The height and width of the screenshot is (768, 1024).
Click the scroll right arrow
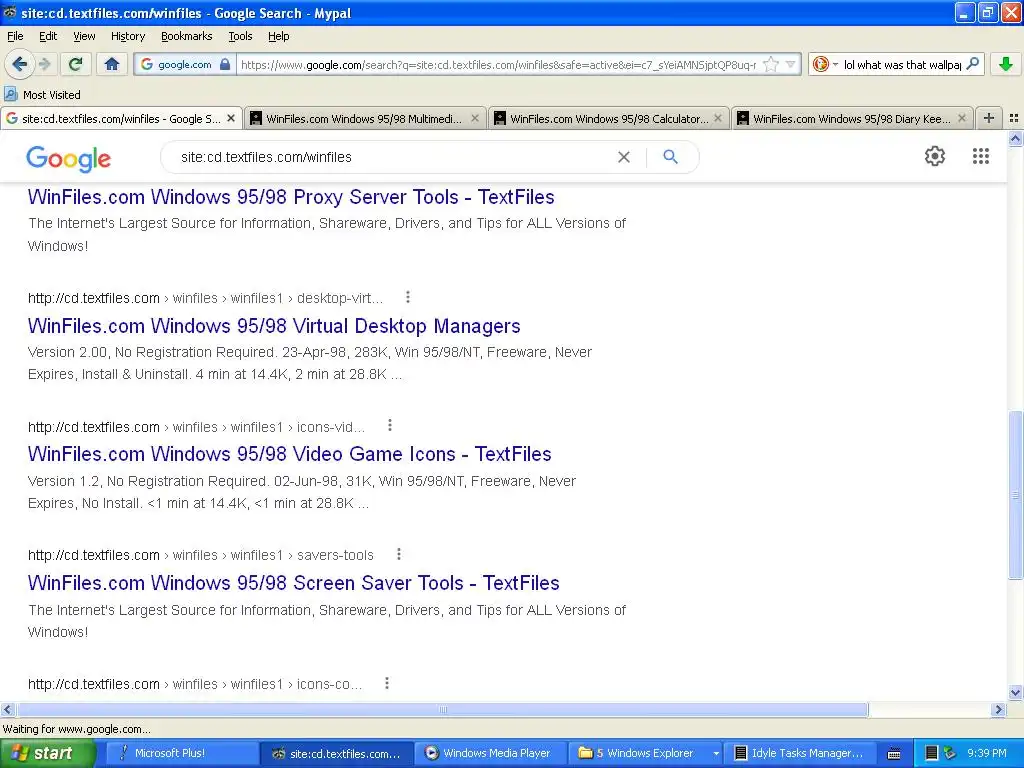point(998,709)
